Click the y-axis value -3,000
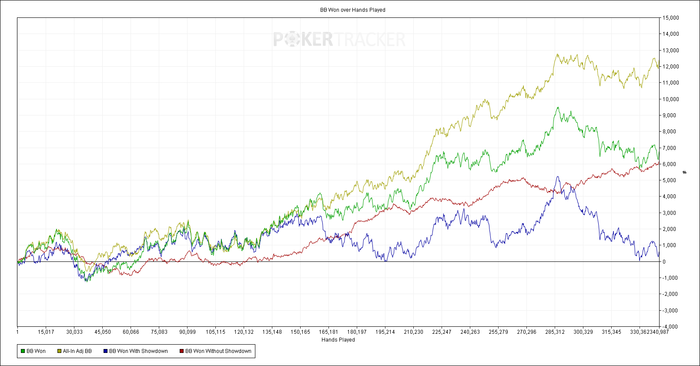 [671, 310]
